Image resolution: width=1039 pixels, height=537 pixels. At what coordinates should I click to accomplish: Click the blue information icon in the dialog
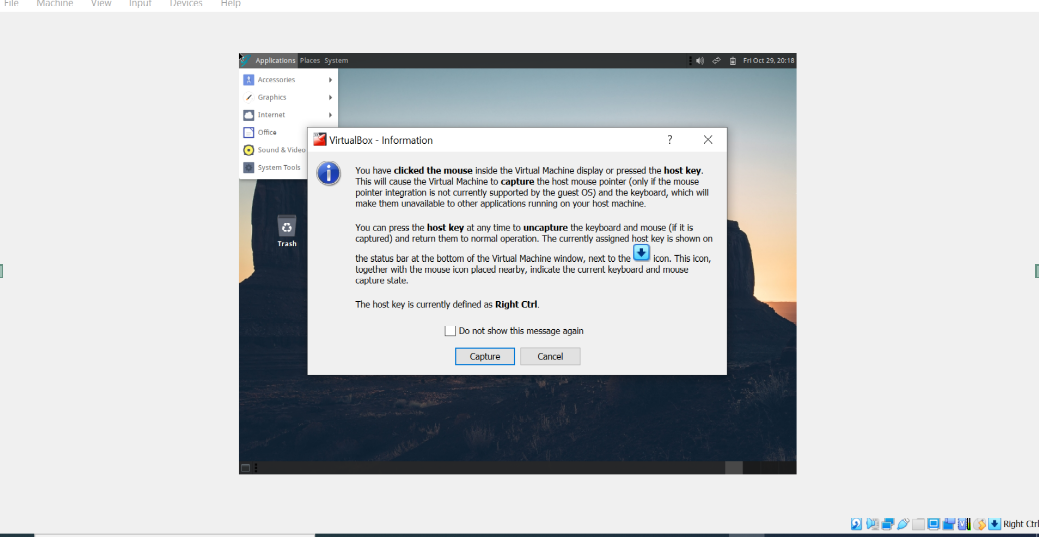coord(329,173)
